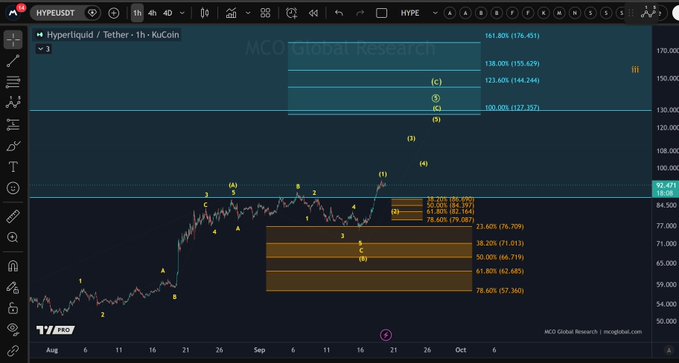The height and width of the screenshot is (363, 679).
Task: Click the Hyperliquid / Tether chart title
Action: (x=113, y=35)
